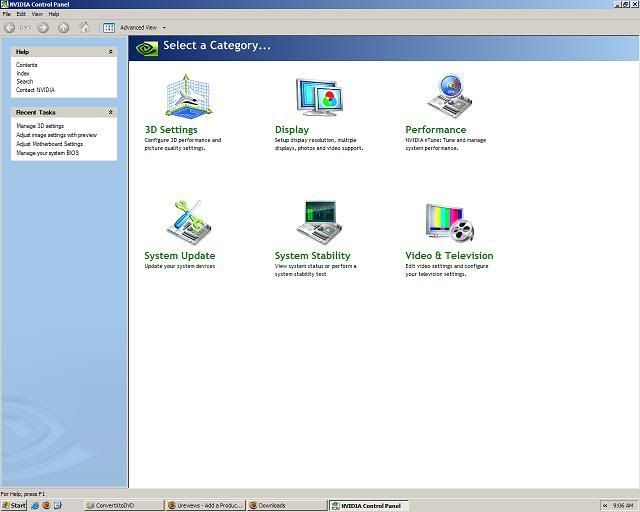Image resolution: width=640 pixels, height=512 pixels.
Task: Click the Forward arrow toolbar button
Action: point(43,28)
